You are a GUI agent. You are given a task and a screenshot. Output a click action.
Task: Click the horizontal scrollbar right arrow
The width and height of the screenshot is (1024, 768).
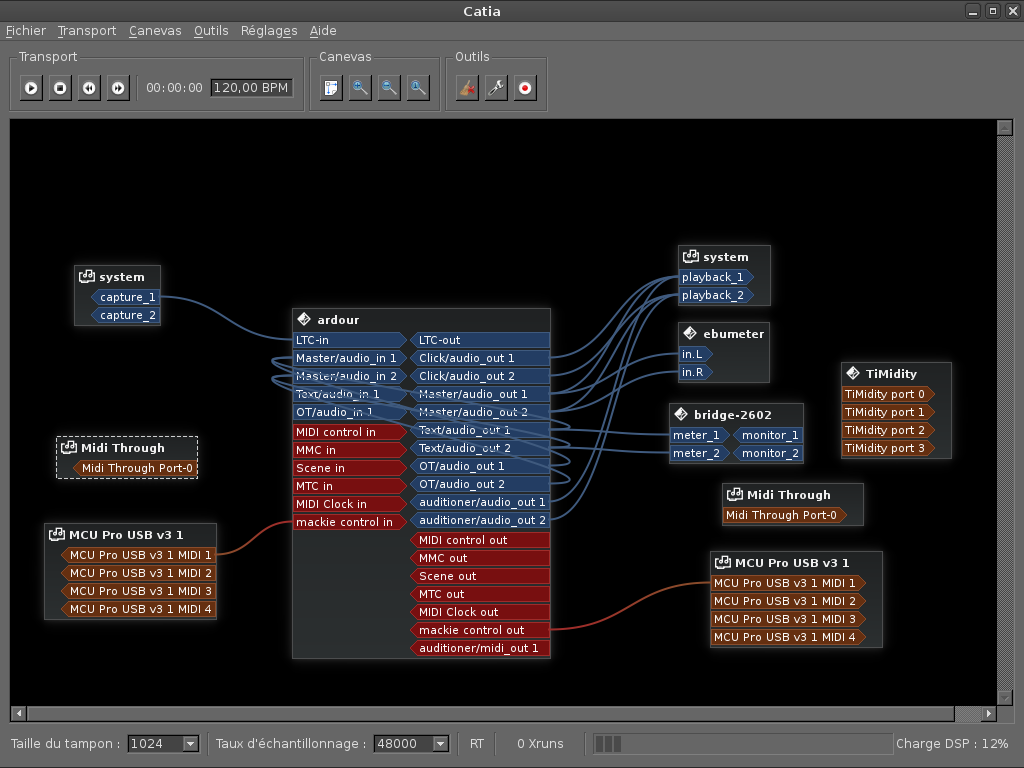(x=989, y=713)
